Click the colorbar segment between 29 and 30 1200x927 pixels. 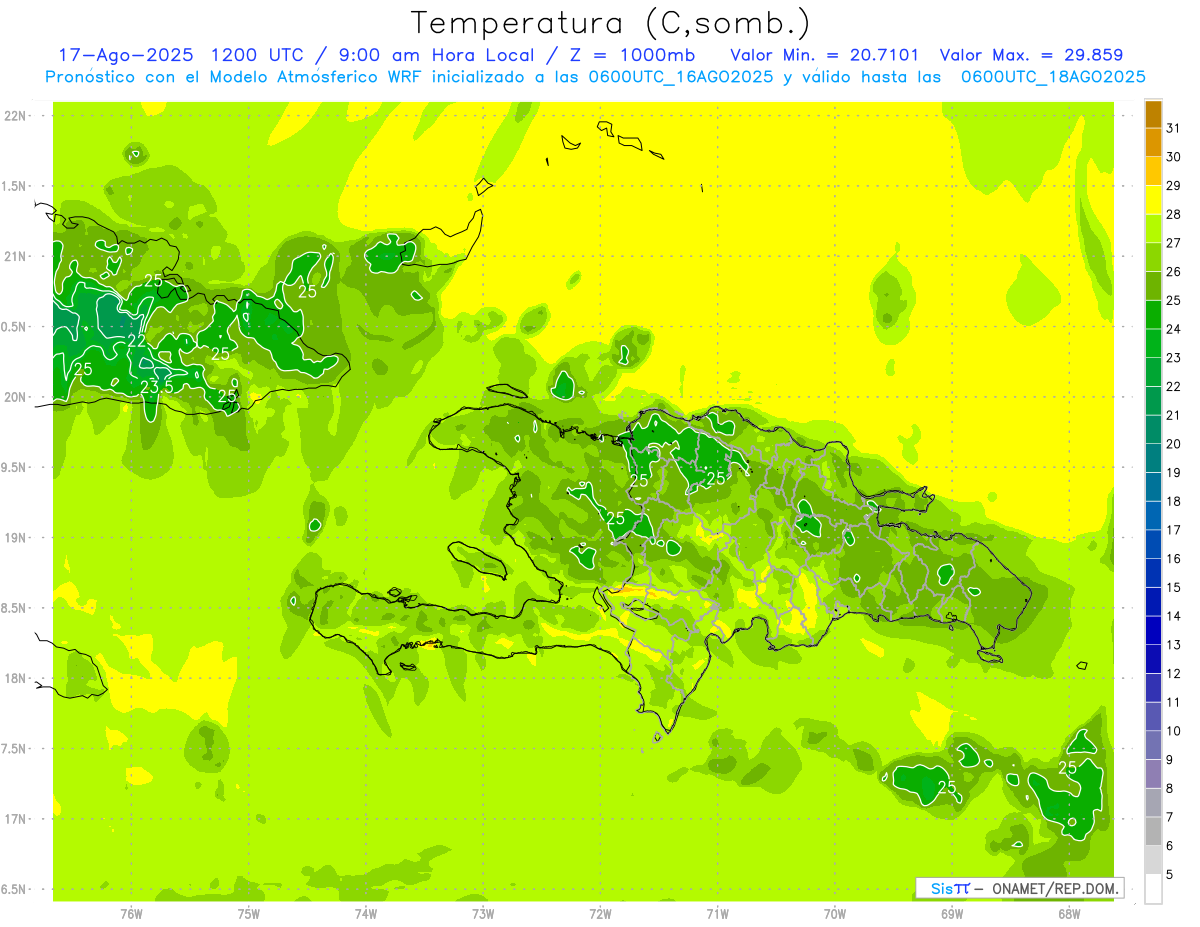tap(1153, 171)
